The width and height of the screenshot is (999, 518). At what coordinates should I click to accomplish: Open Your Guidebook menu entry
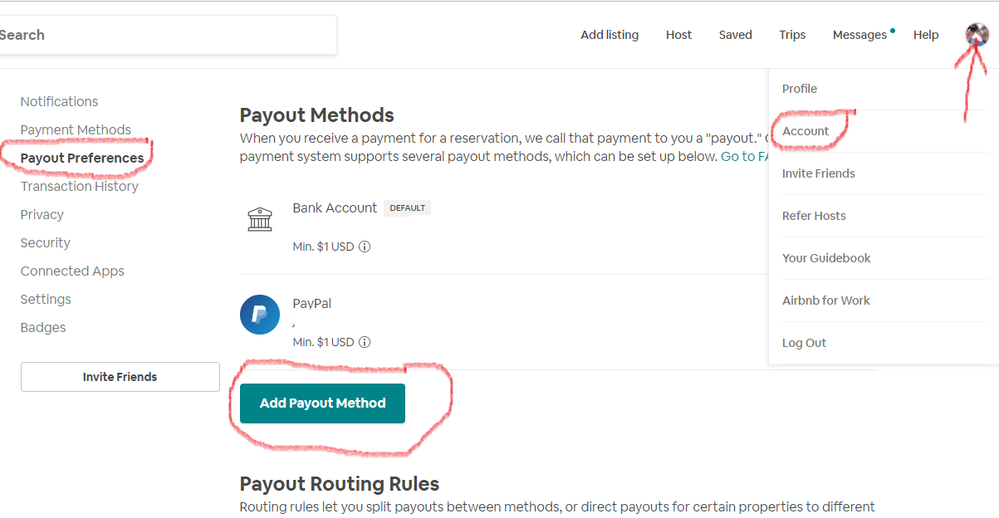[x=826, y=258]
